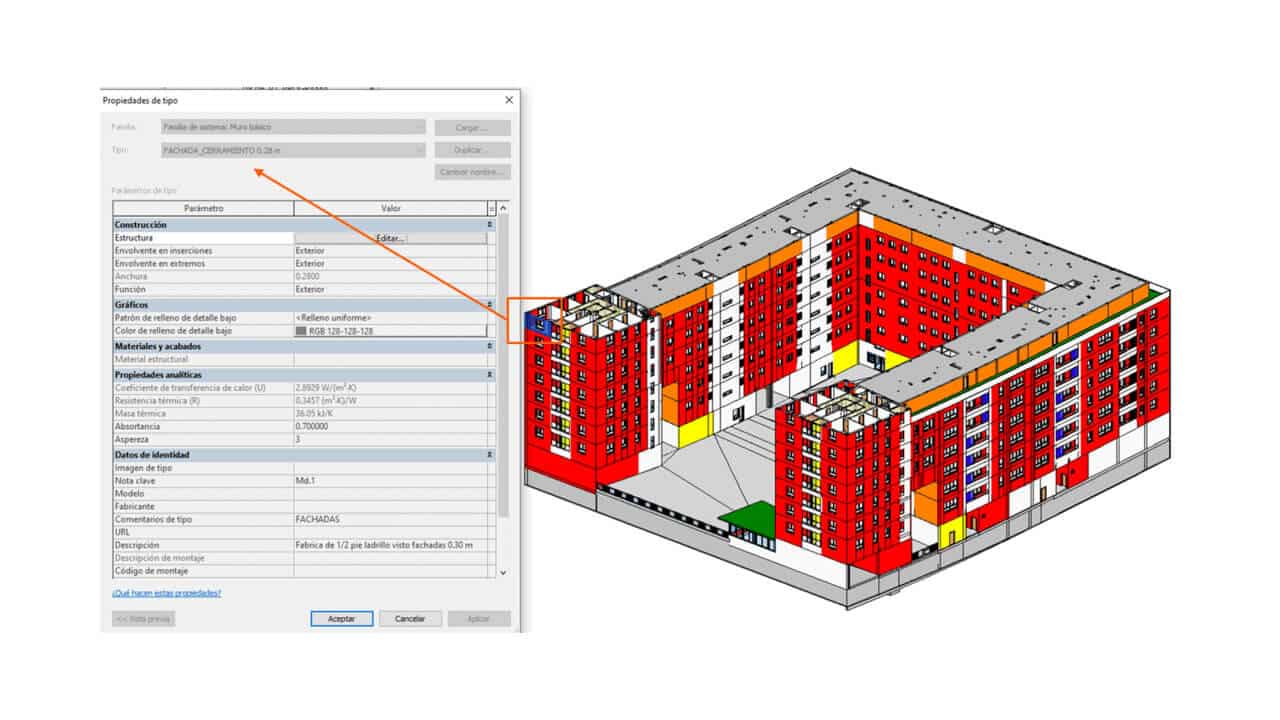Click the Masa térmica value 36.05 kJ/K
This screenshot has height=720, width=1280.
tap(390, 413)
